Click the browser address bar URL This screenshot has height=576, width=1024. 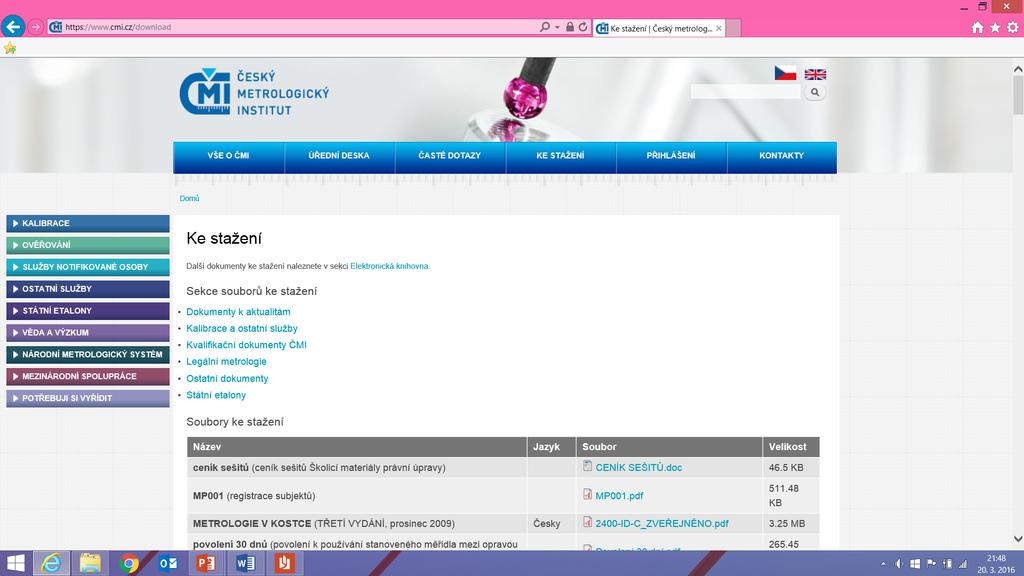click(x=118, y=27)
